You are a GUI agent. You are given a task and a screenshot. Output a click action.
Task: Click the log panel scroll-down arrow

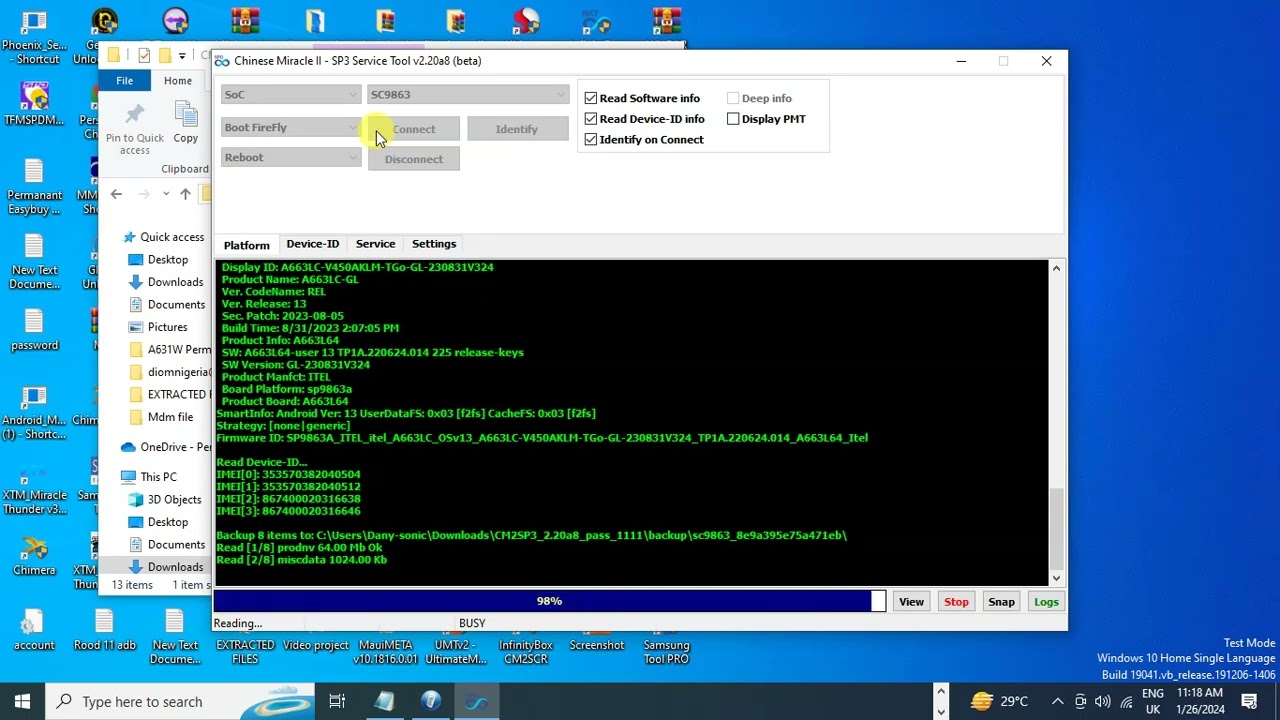tap(1056, 577)
